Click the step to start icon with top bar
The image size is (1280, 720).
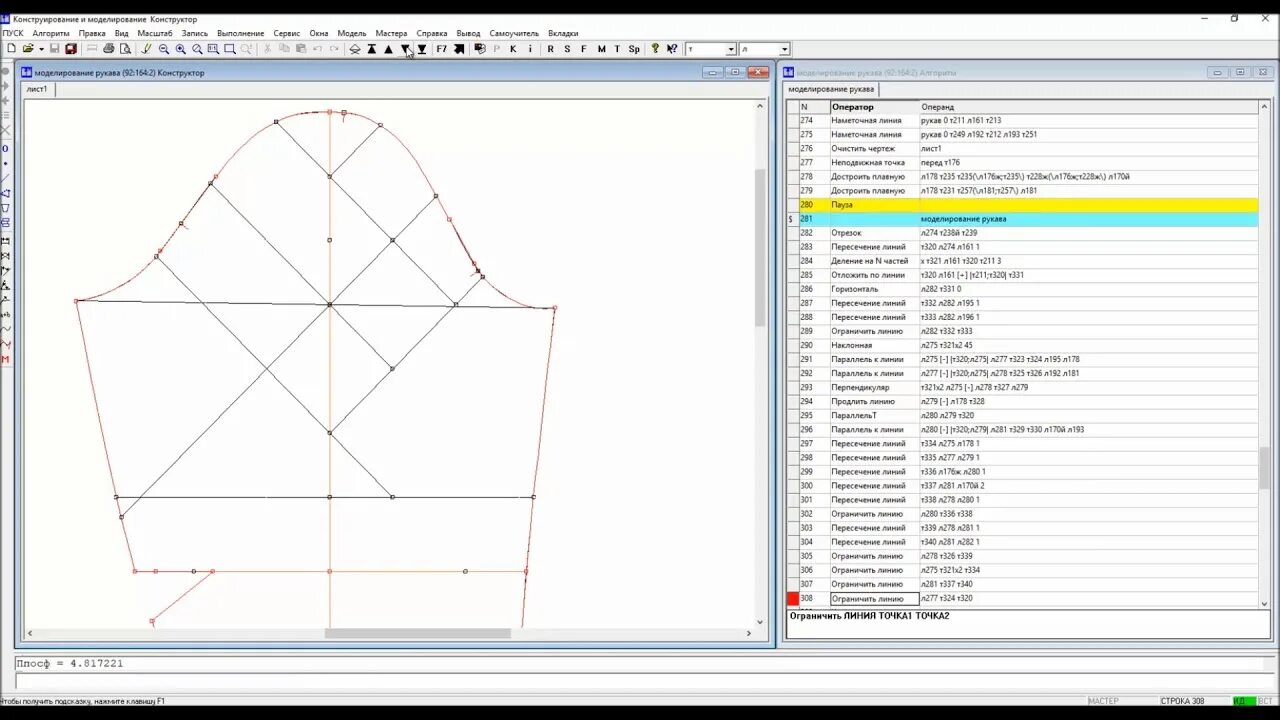pyautogui.click(x=372, y=49)
